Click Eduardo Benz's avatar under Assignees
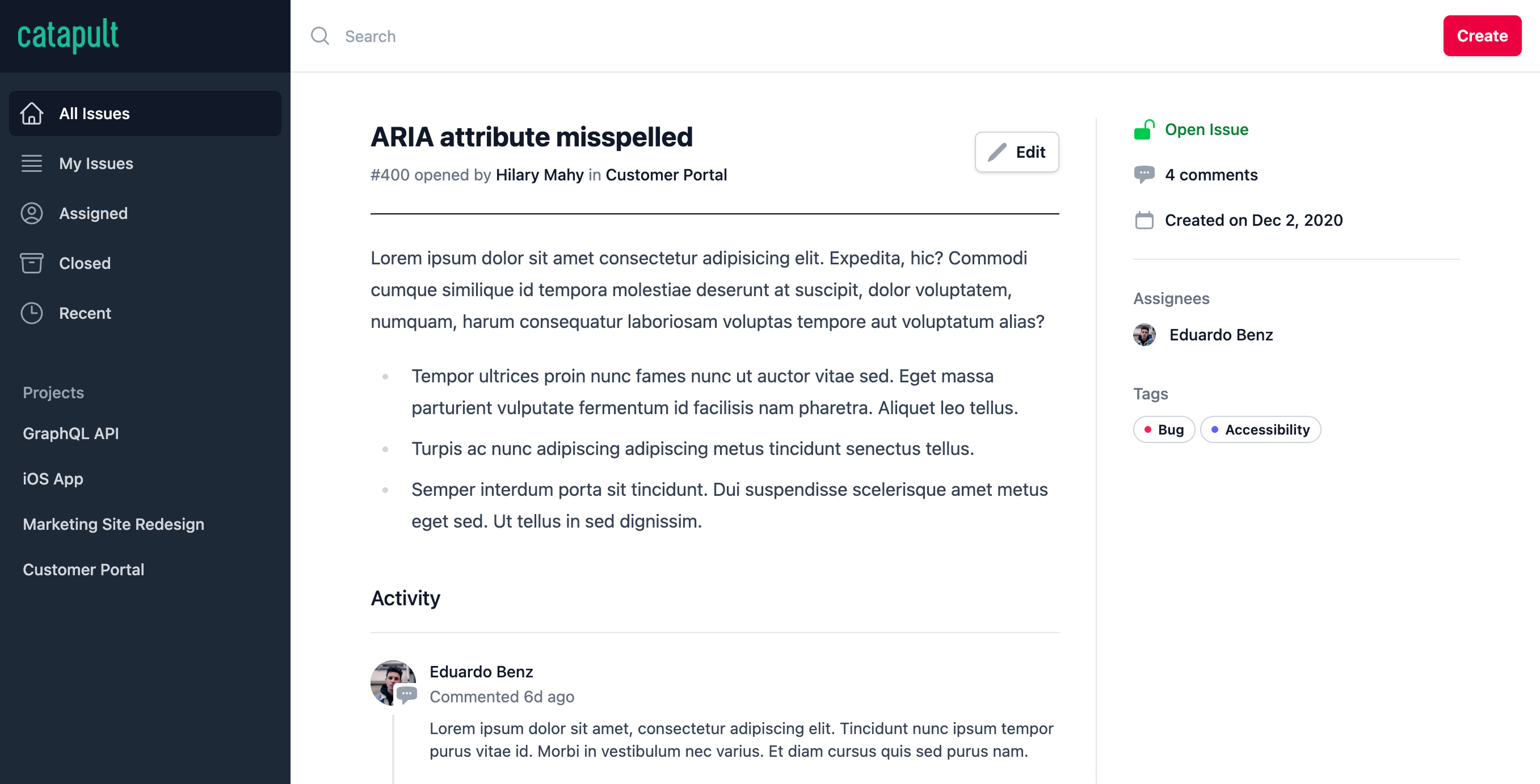The width and height of the screenshot is (1540, 784). click(1143, 335)
